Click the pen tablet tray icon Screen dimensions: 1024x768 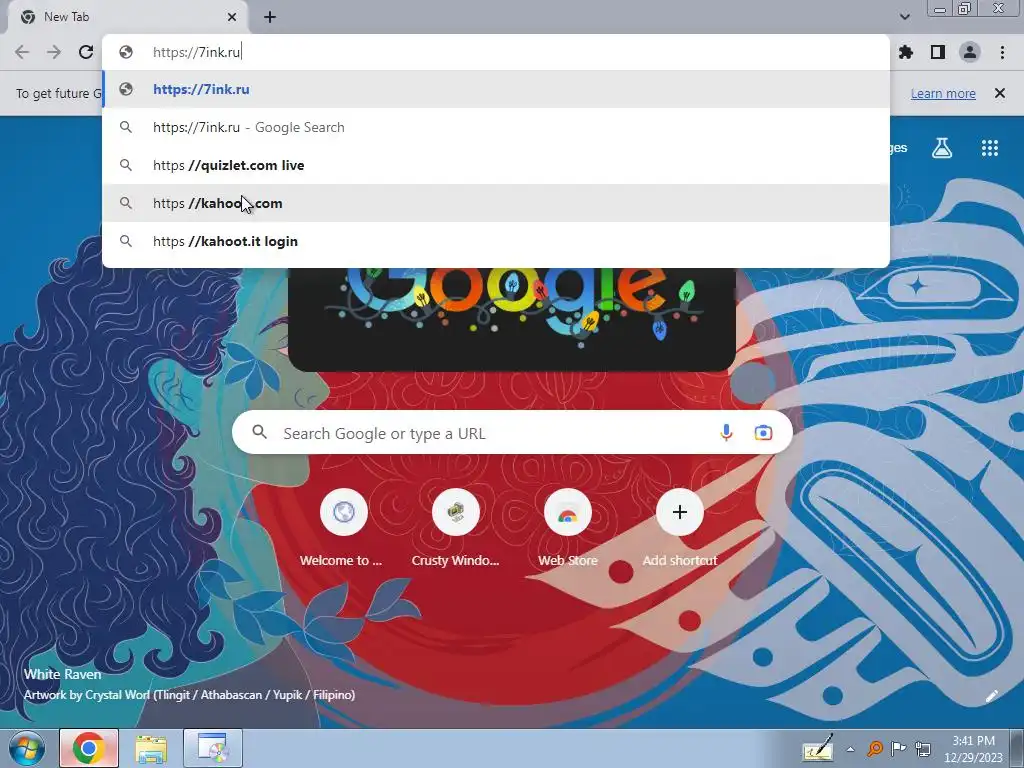pyautogui.click(x=817, y=748)
